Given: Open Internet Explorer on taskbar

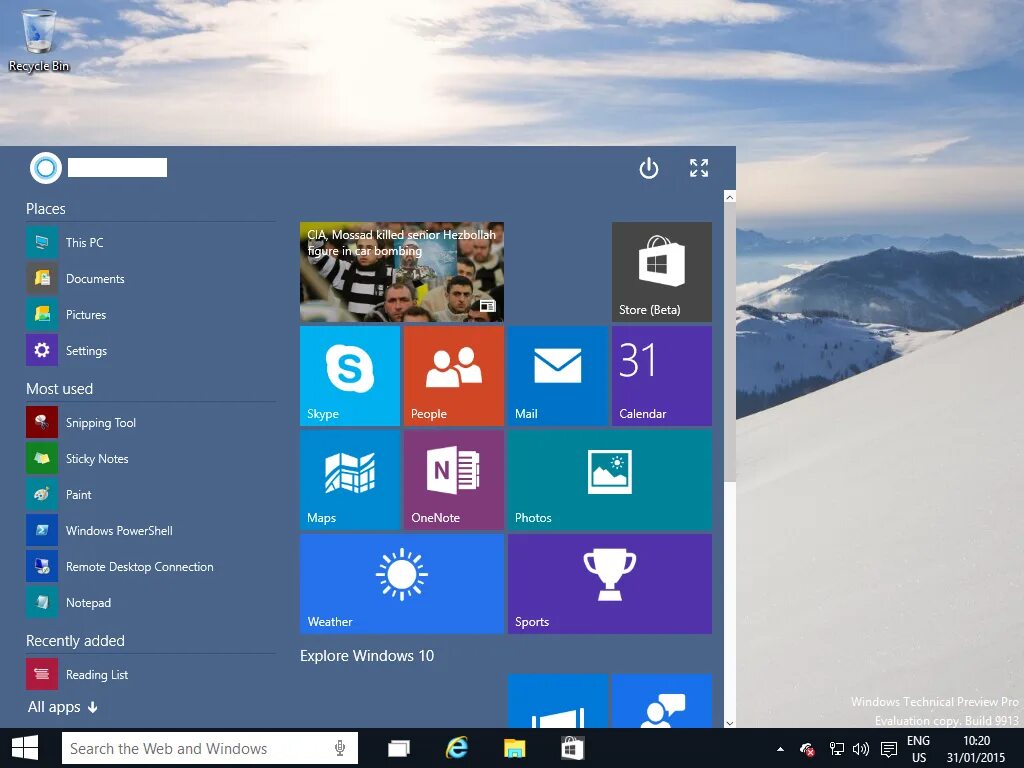Looking at the screenshot, I should (456, 748).
